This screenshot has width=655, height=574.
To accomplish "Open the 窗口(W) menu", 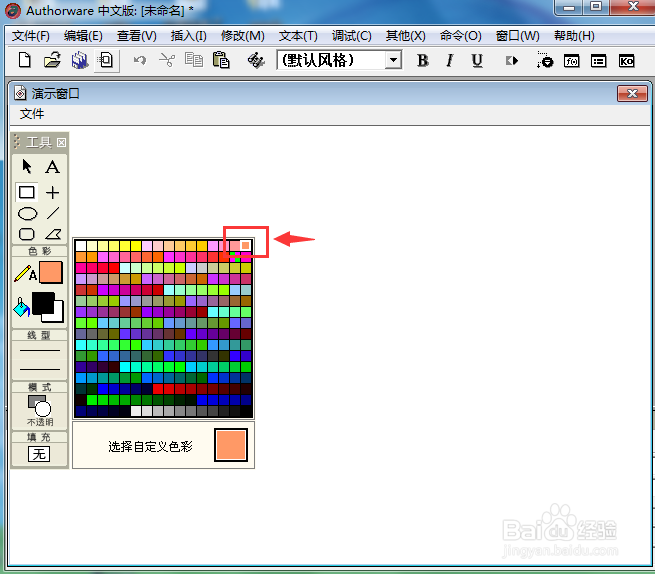I will (x=517, y=36).
